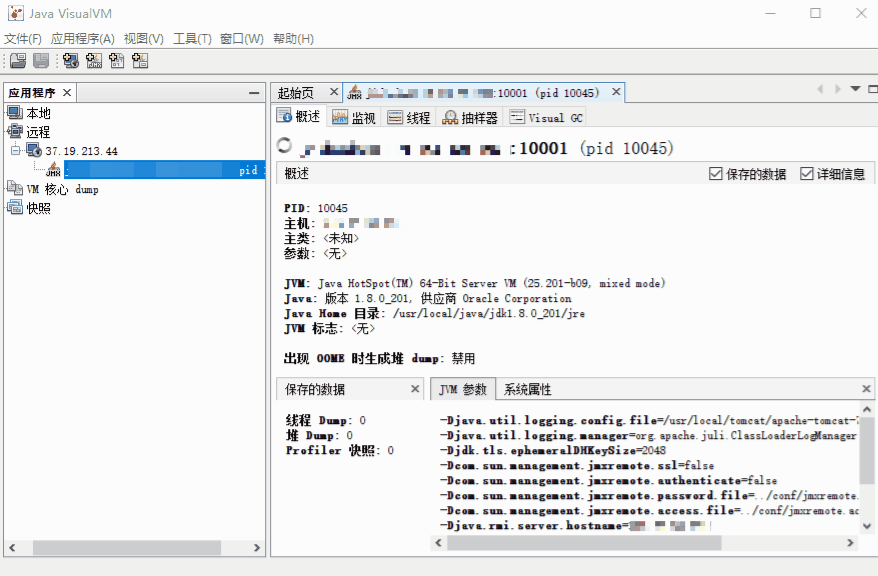The image size is (878, 576).
Task: Open the 应用程序(A) menu
Action: tap(83, 39)
